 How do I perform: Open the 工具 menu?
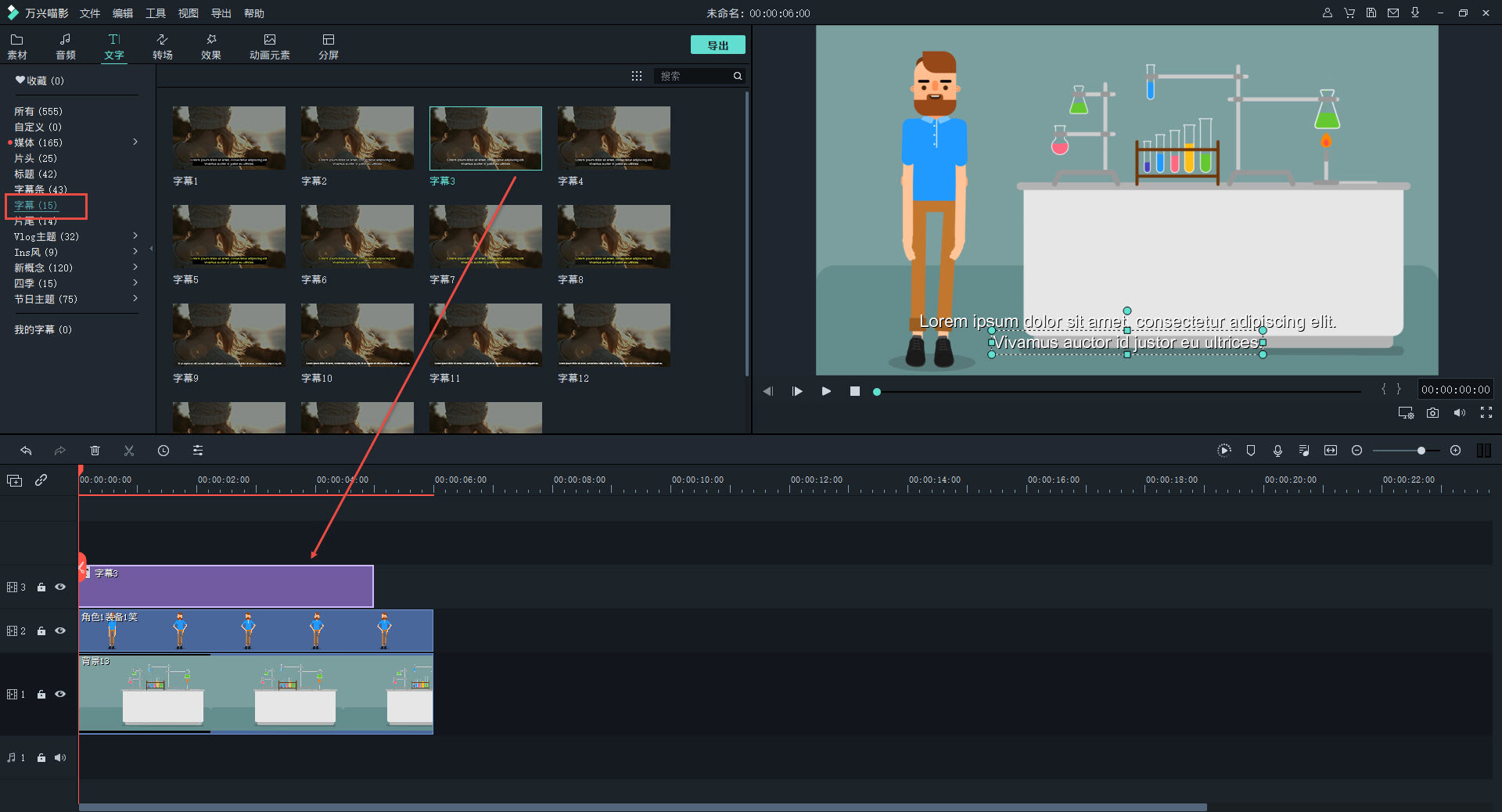click(x=156, y=13)
